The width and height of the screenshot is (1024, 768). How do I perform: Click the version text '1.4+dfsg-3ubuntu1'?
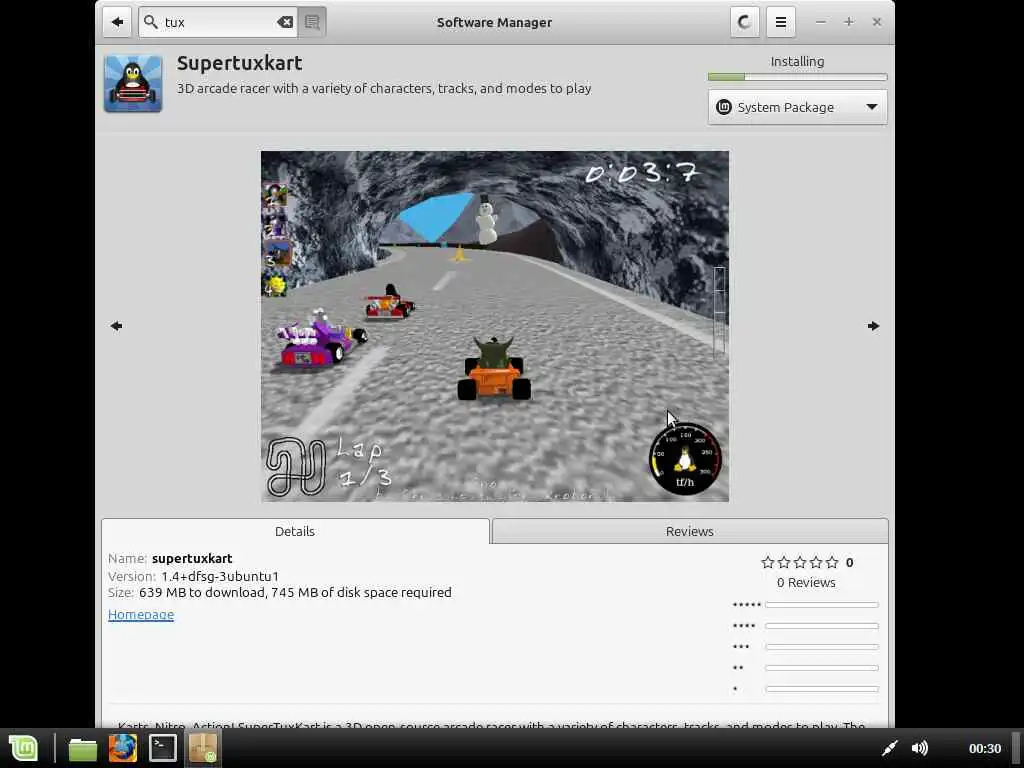tap(220, 576)
